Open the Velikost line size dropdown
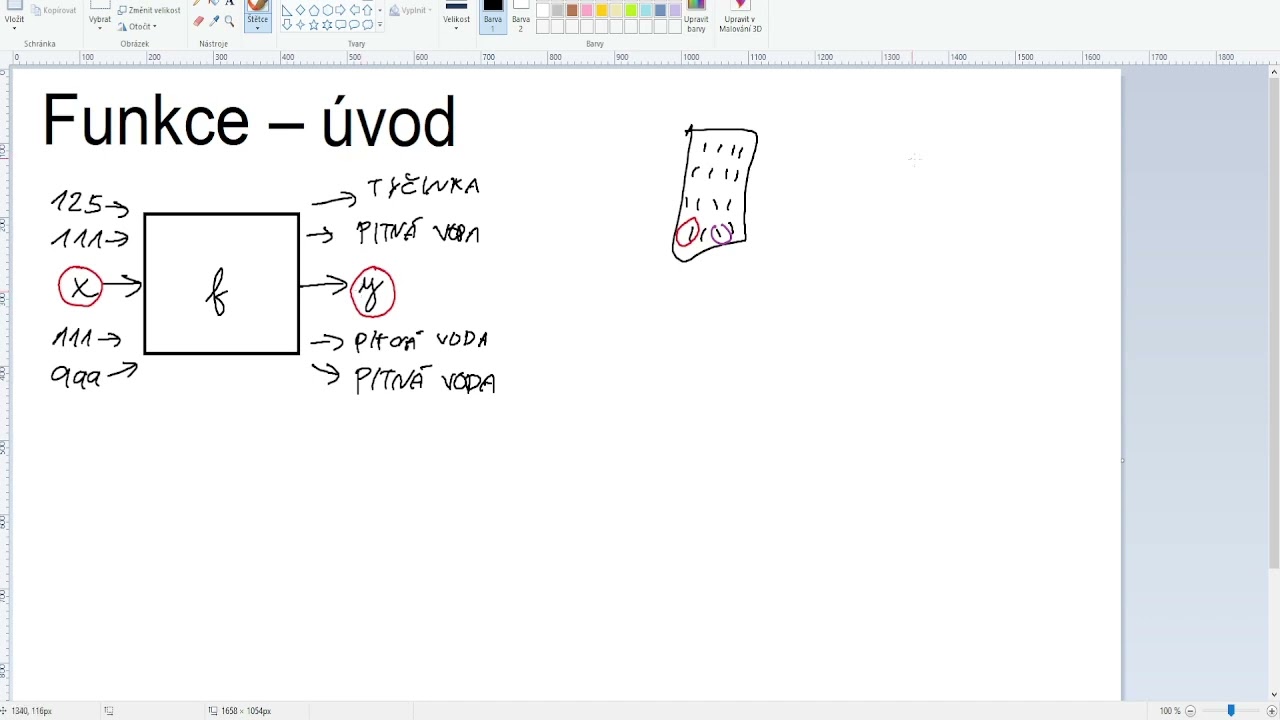Viewport: 1280px width, 720px height. (457, 22)
